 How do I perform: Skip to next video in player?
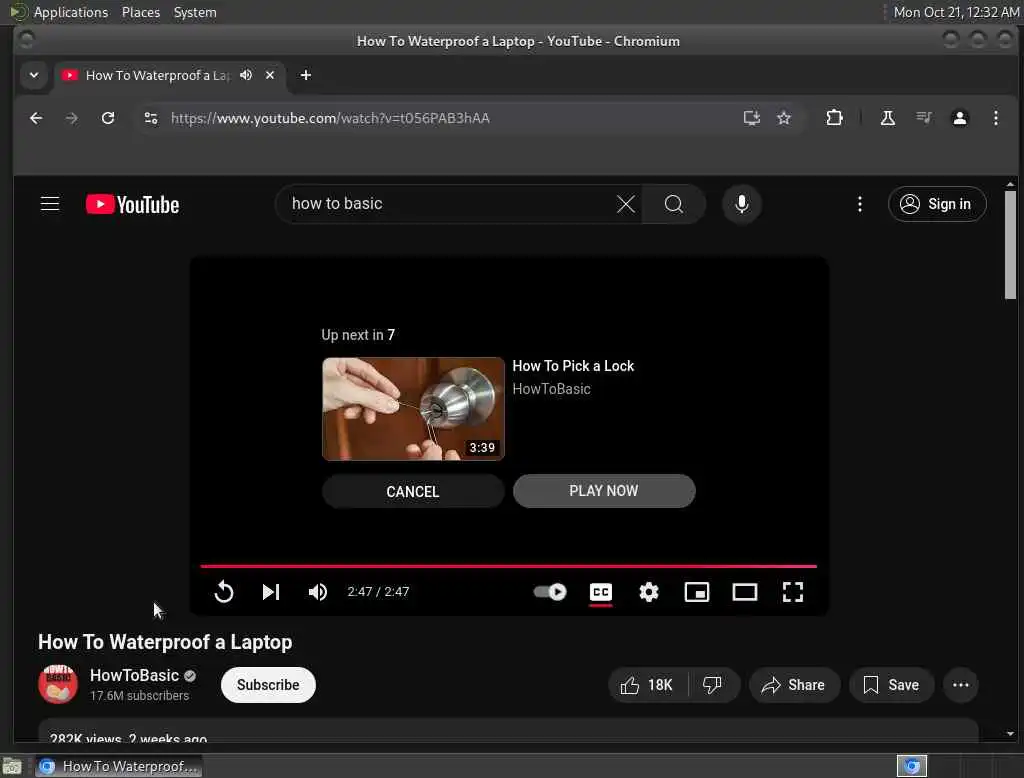(x=270, y=592)
